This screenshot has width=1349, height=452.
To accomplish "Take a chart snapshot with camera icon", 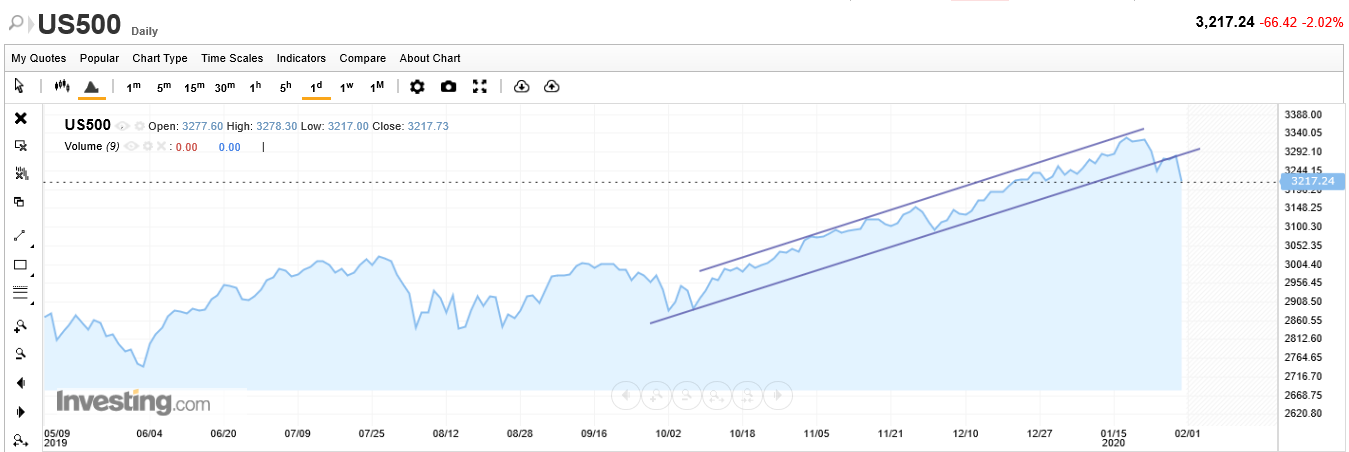I will pos(448,87).
